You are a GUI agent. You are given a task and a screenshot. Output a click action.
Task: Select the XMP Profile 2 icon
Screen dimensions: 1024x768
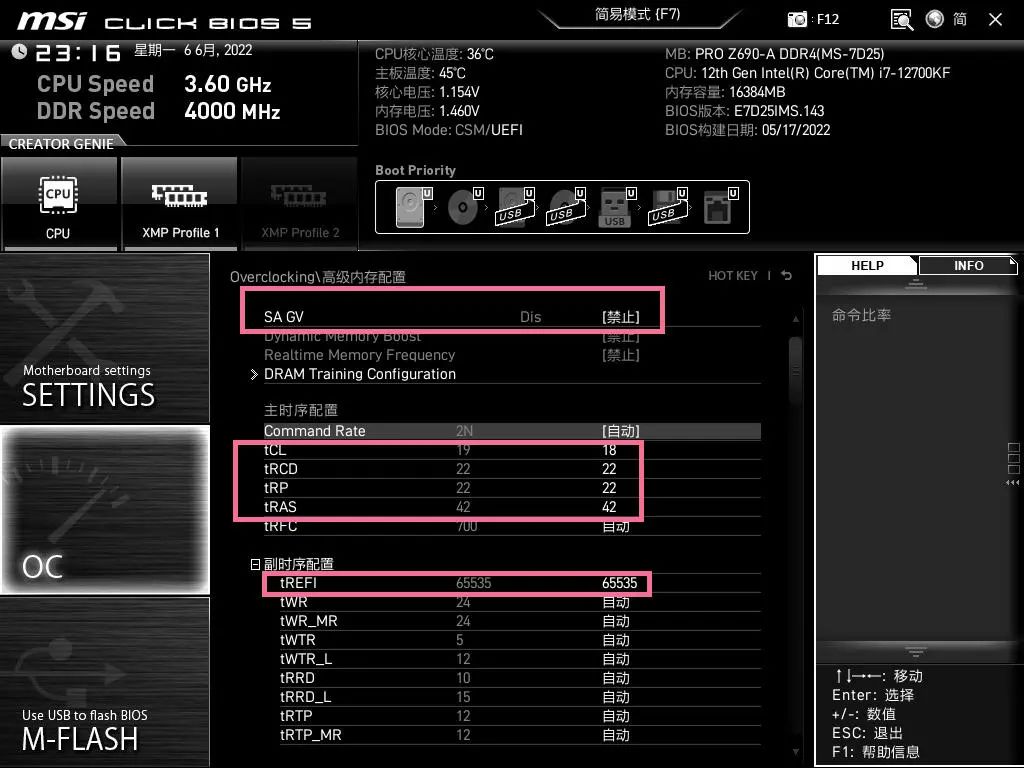[299, 203]
